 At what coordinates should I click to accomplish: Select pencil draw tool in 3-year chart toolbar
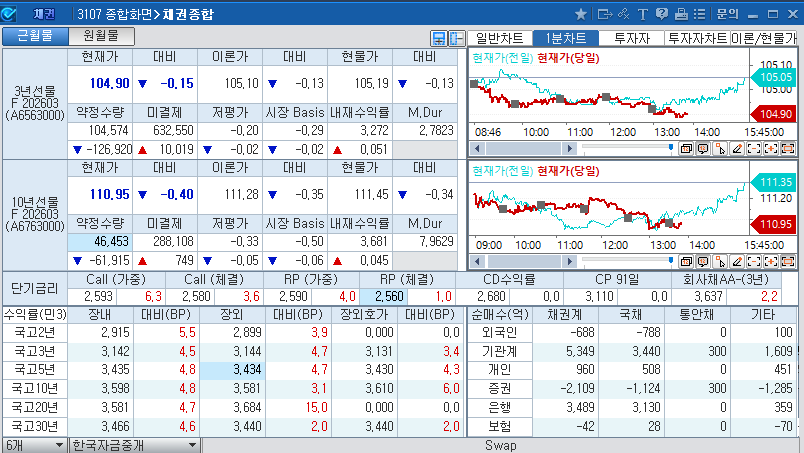coord(737,149)
